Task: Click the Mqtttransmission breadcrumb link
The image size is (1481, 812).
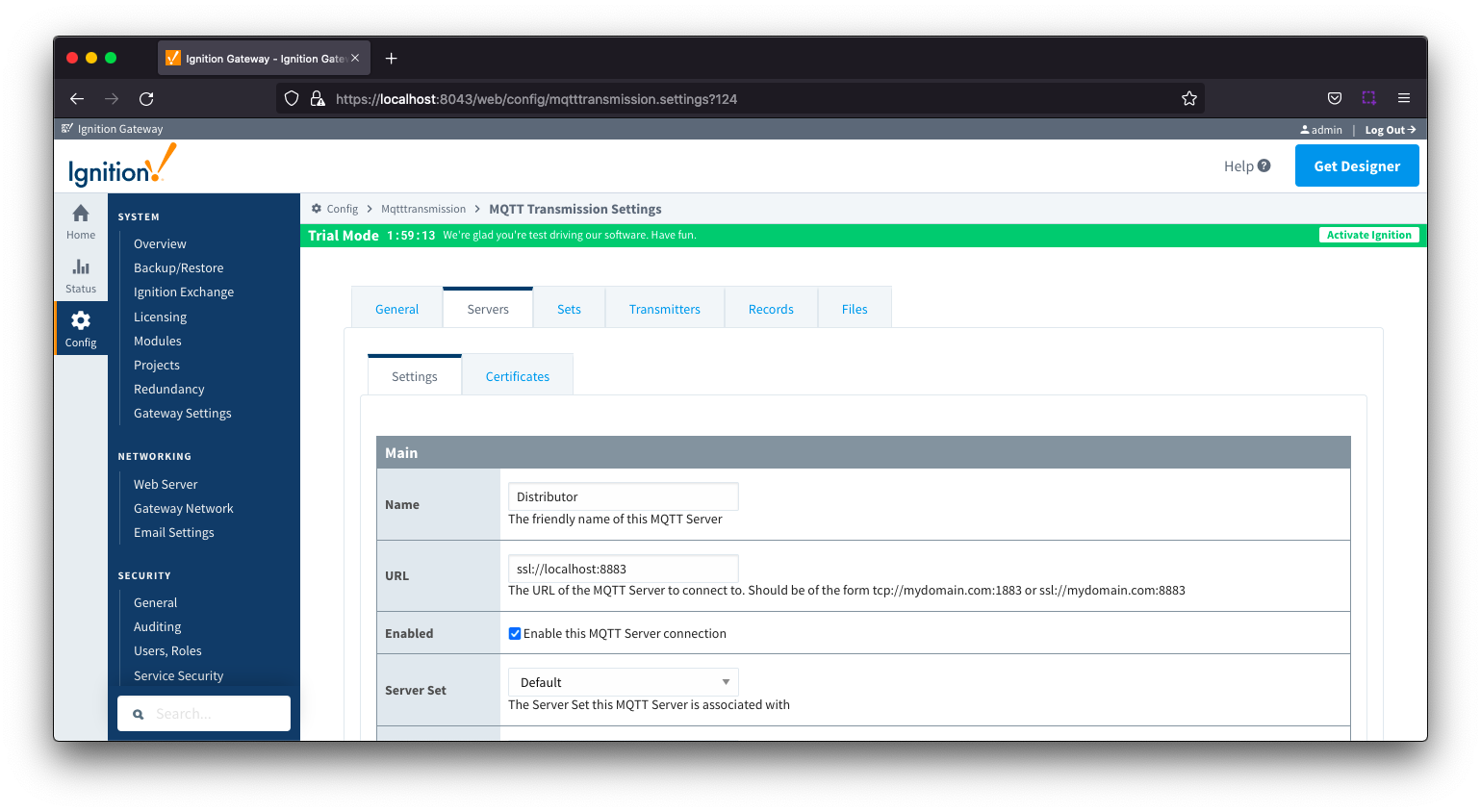Action: (x=423, y=209)
